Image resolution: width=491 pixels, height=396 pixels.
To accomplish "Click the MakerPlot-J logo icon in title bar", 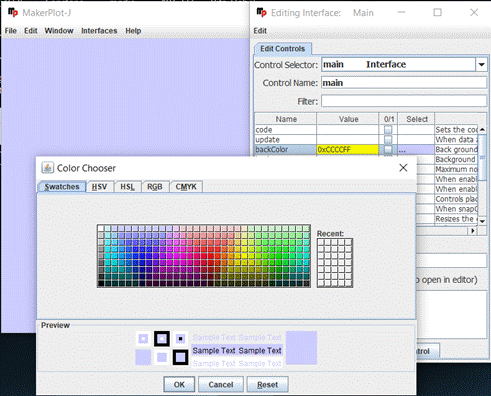I will [13, 13].
